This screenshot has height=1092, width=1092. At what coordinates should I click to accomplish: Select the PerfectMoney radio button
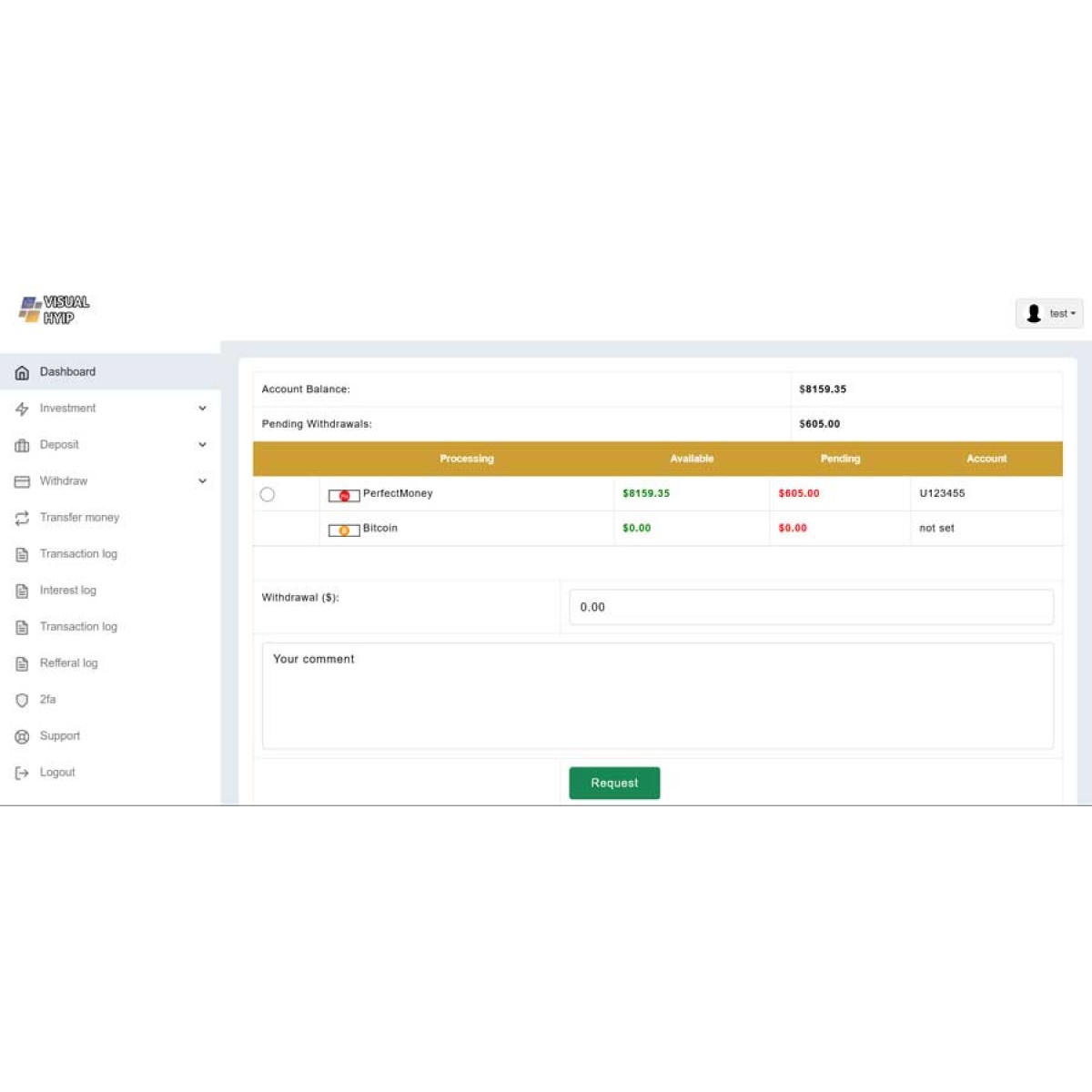coord(268,494)
